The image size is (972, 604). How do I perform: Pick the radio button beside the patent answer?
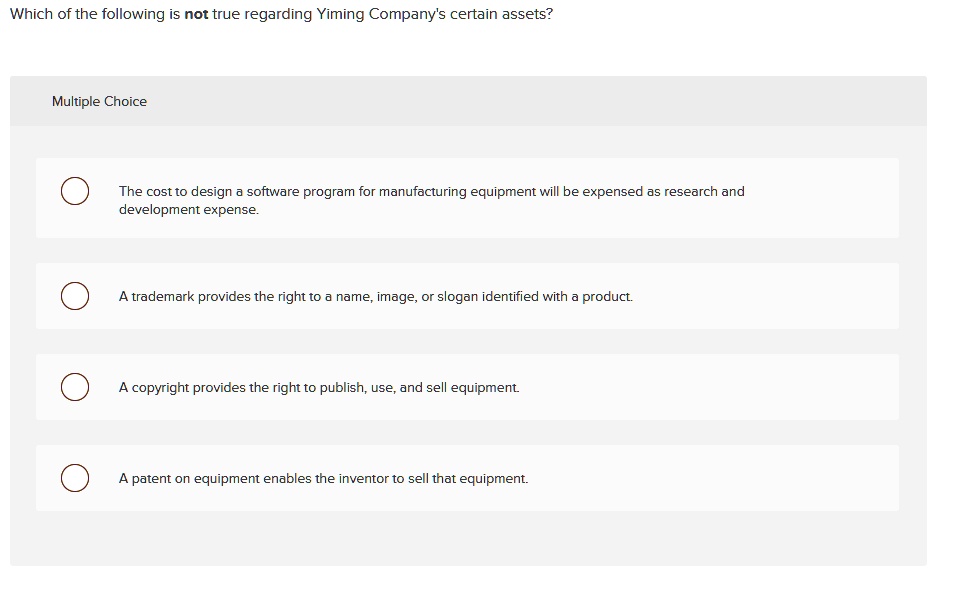73,479
